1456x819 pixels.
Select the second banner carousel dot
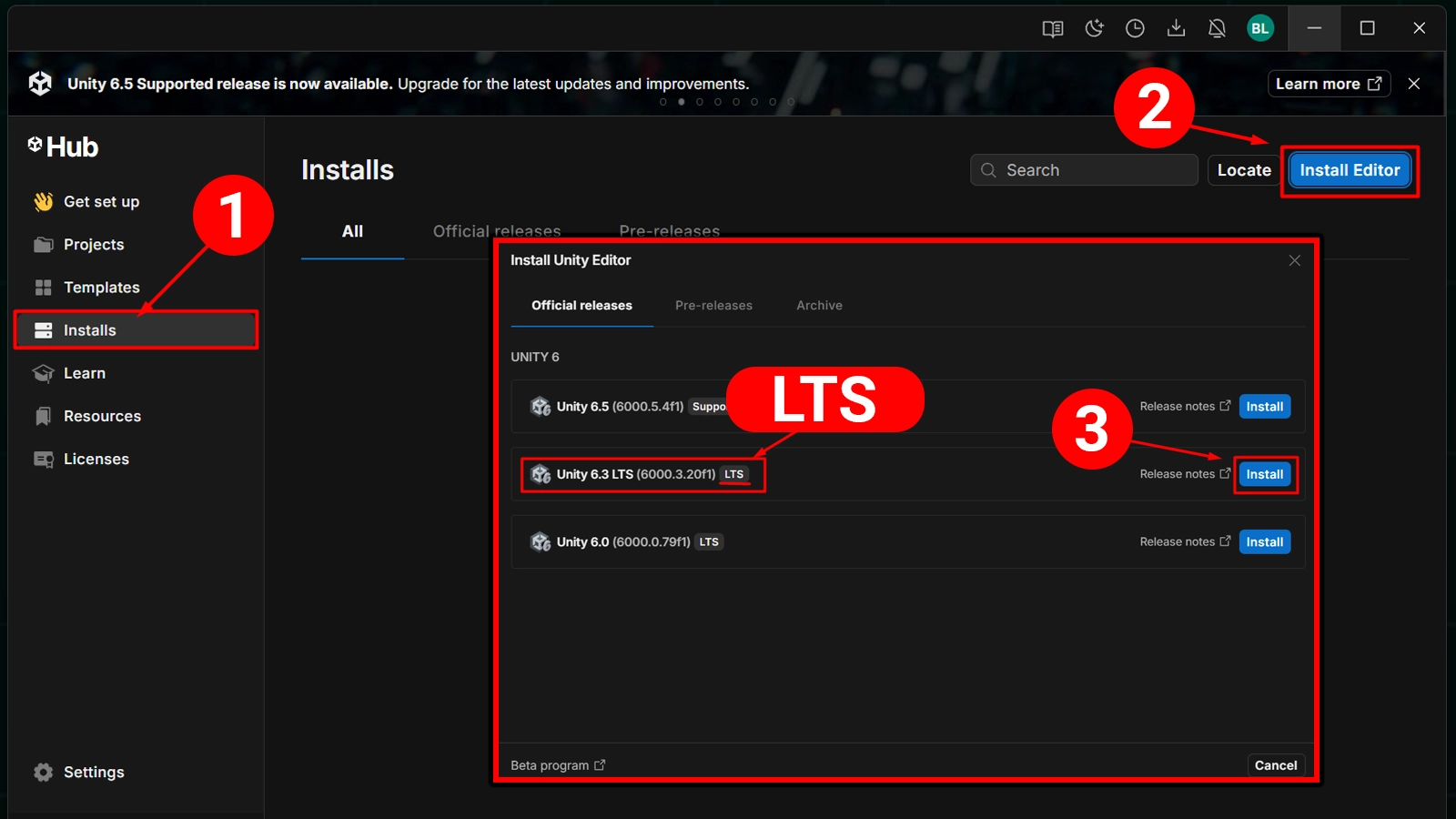[x=681, y=102]
